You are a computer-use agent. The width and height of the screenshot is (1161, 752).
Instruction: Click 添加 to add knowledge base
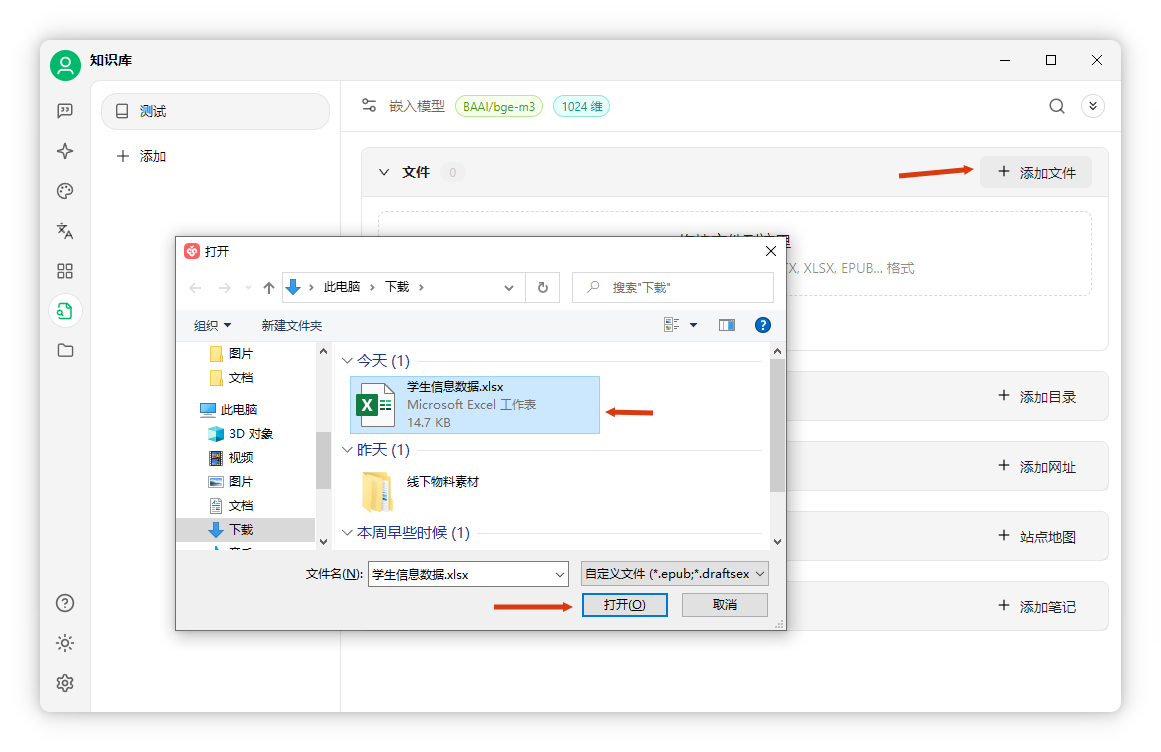(x=141, y=156)
